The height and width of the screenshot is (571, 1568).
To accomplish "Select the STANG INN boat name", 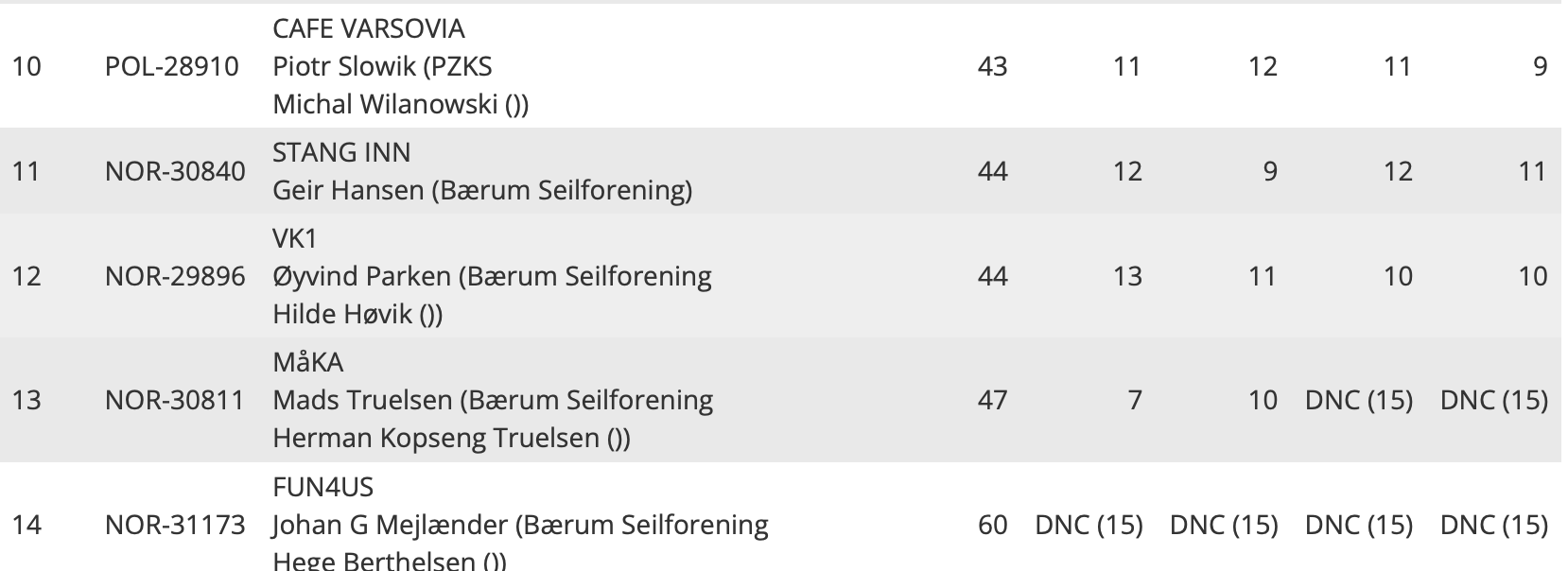I will (341, 152).
